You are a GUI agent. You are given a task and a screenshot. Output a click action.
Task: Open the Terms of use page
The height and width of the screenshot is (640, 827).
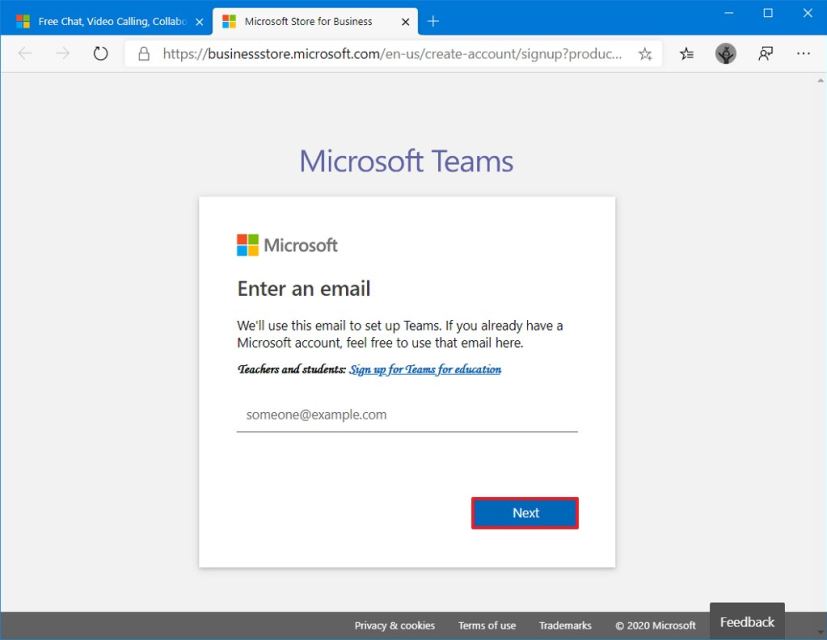pyautogui.click(x=487, y=625)
